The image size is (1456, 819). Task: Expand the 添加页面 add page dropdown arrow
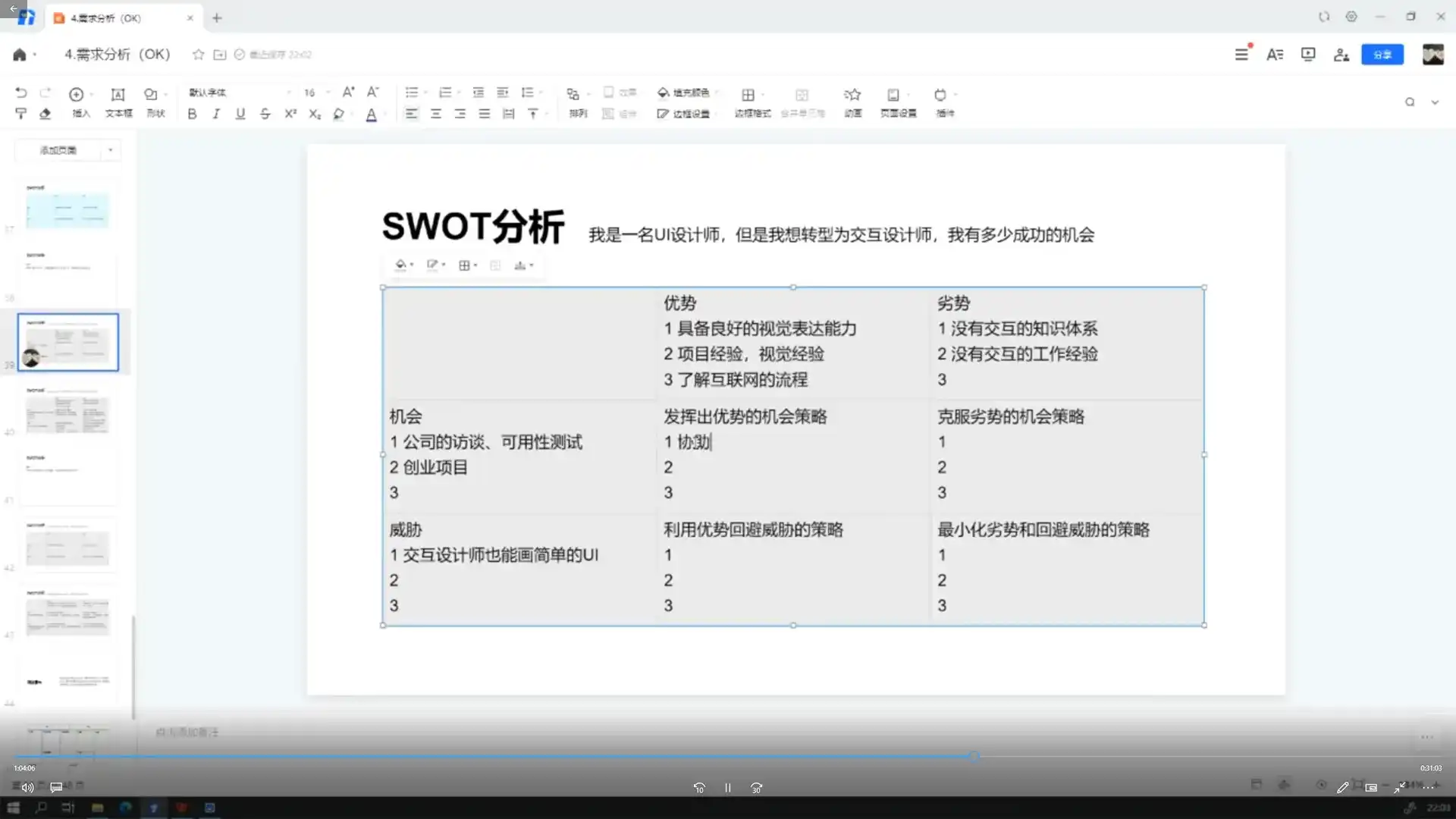click(109, 150)
